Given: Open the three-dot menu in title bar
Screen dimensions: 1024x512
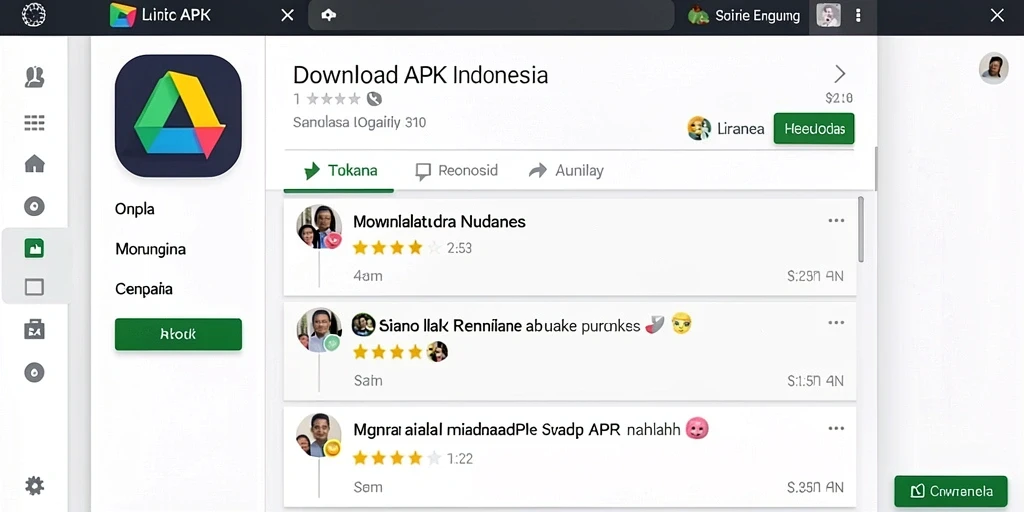Looking at the screenshot, I should click(x=858, y=15).
